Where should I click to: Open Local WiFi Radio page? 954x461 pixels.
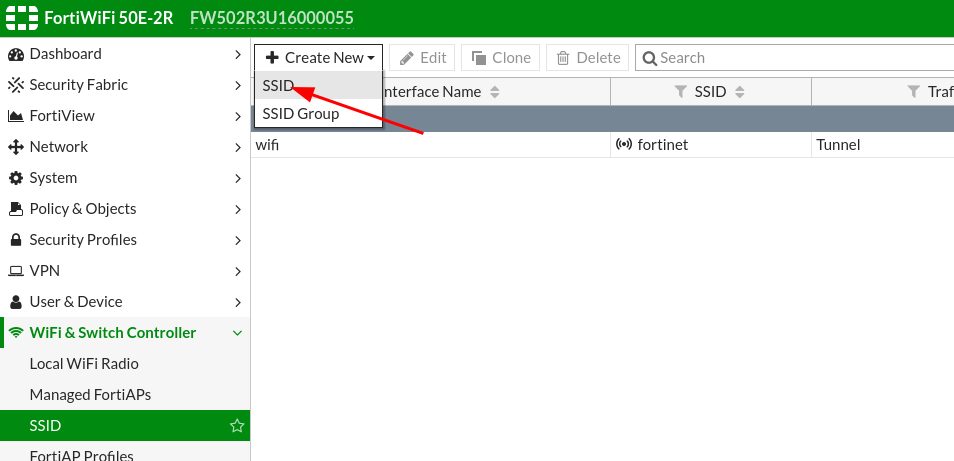pyautogui.click(x=84, y=364)
